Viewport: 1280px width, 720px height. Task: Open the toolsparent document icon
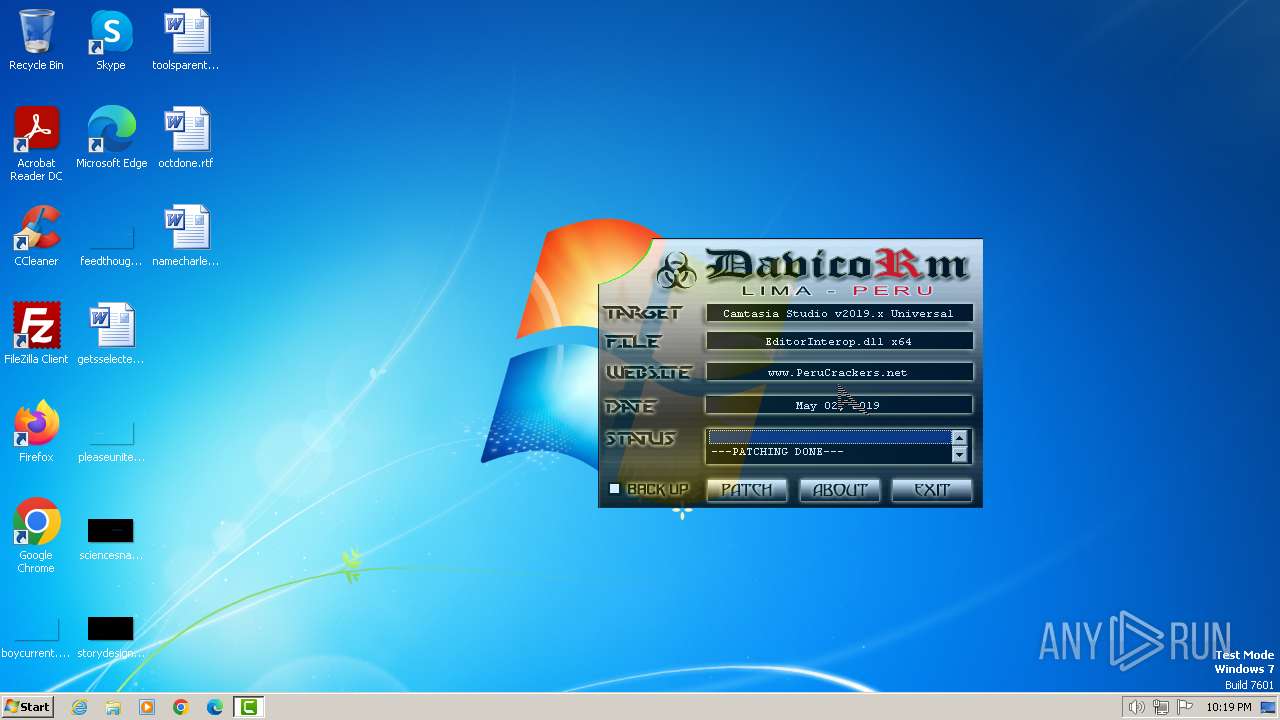pyautogui.click(x=186, y=40)
